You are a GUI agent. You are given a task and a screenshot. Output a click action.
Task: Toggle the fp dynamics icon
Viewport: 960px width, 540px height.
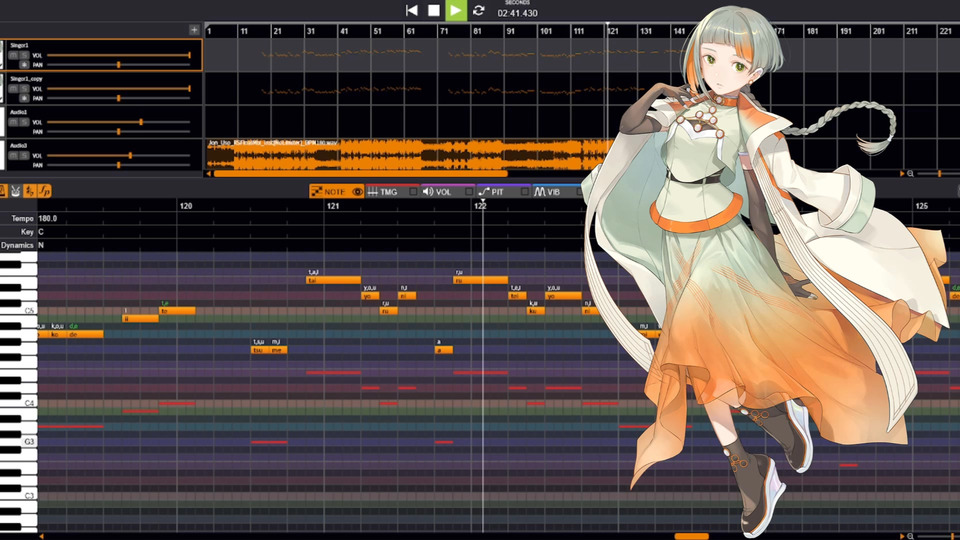pyautogui.click(x=44, y=191)
